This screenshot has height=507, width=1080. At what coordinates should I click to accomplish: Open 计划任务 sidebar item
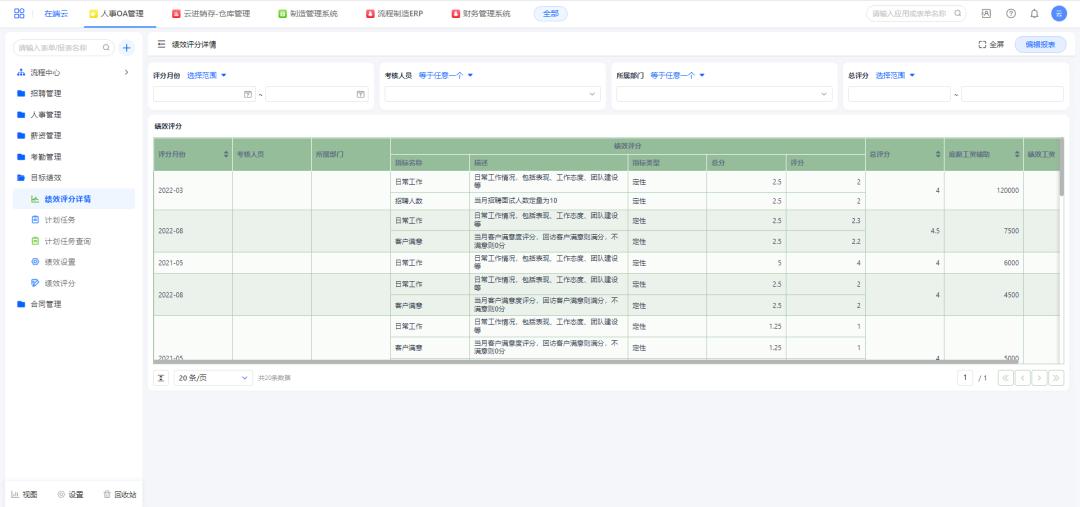(74, 220)
